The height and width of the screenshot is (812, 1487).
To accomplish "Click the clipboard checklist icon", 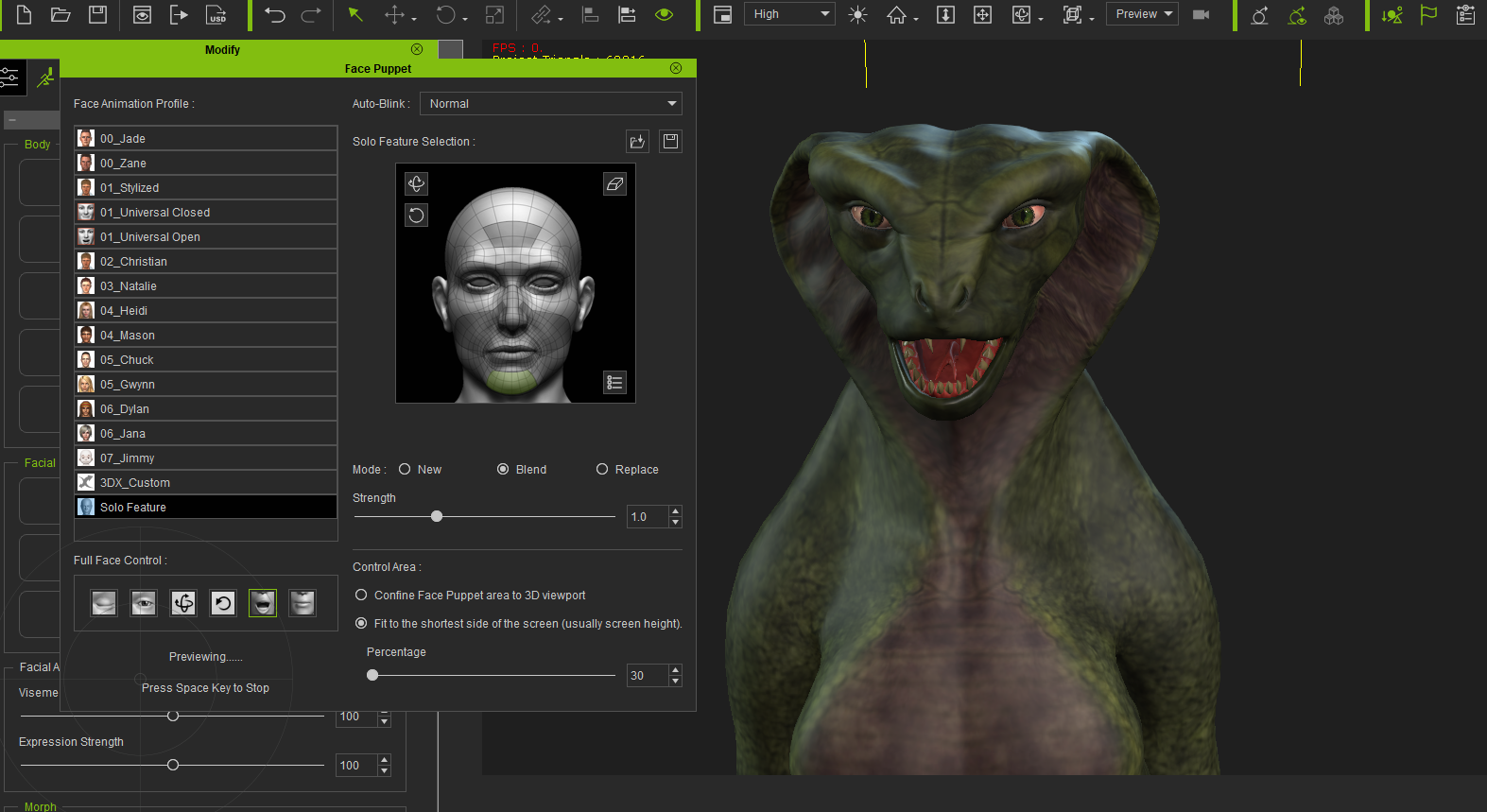I will (x=1465, y=14).
